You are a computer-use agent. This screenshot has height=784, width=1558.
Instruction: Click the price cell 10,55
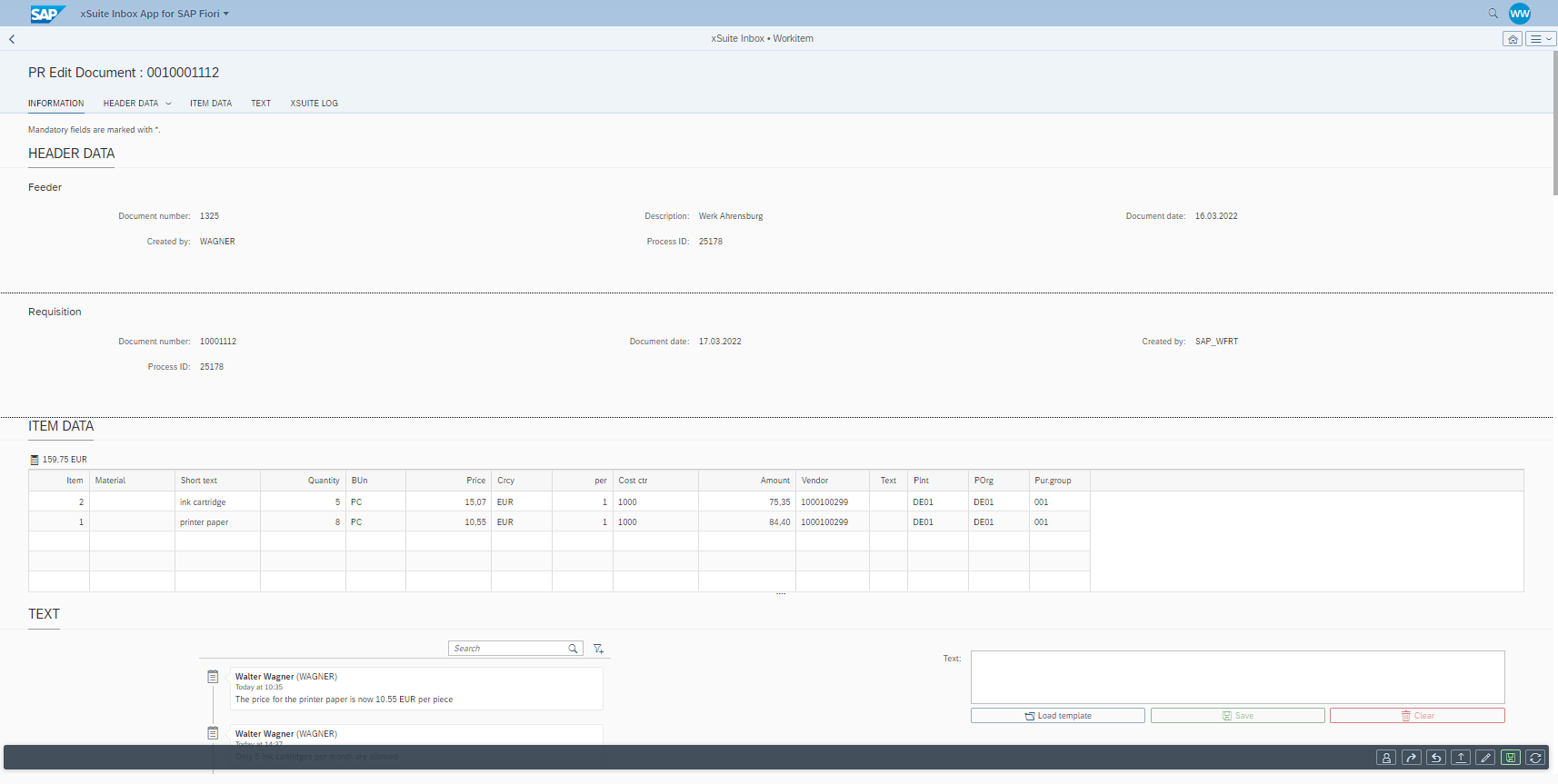click(448, 522)
